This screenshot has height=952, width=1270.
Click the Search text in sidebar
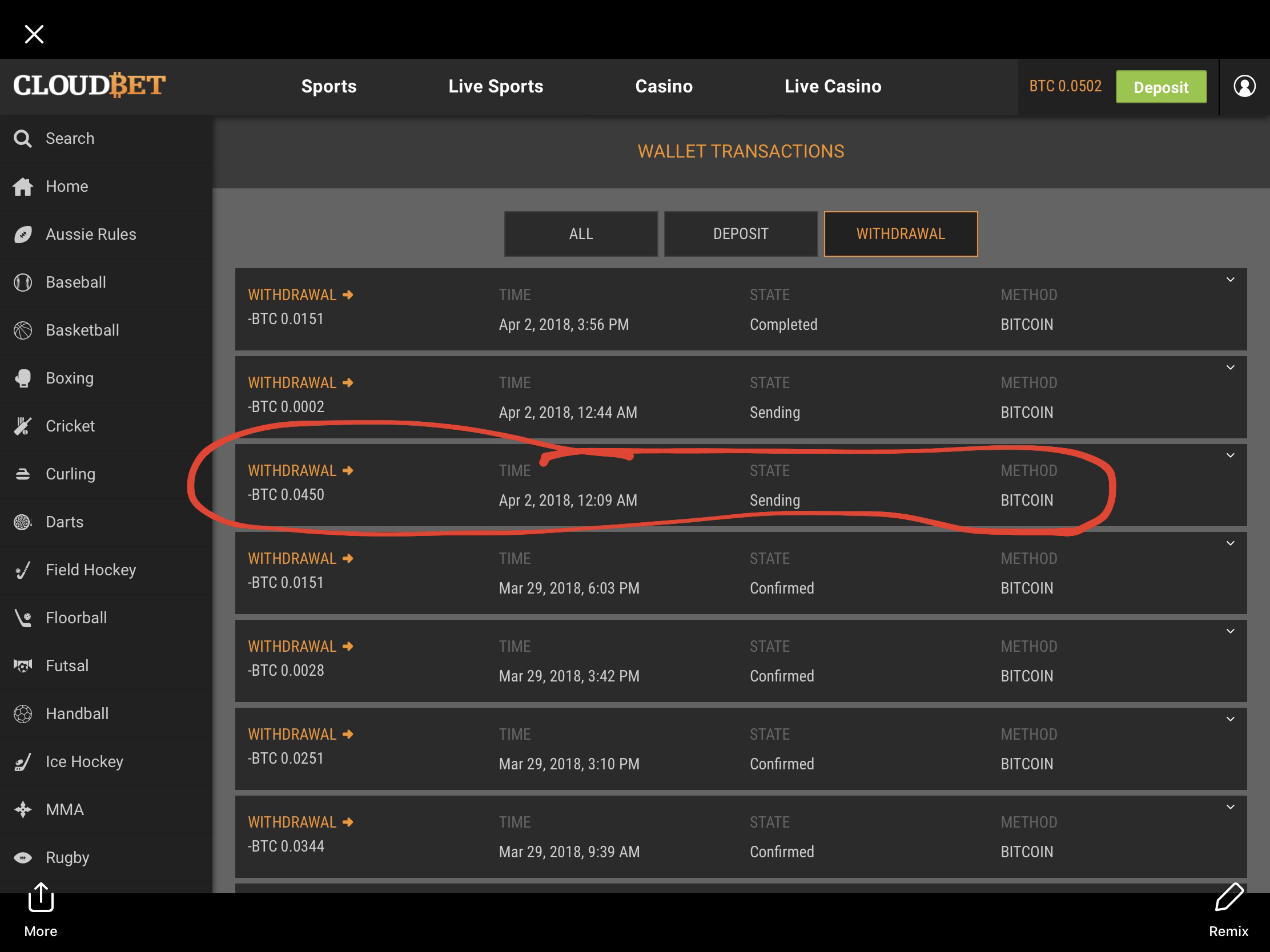pyautogui.click(x=70, y=138)
